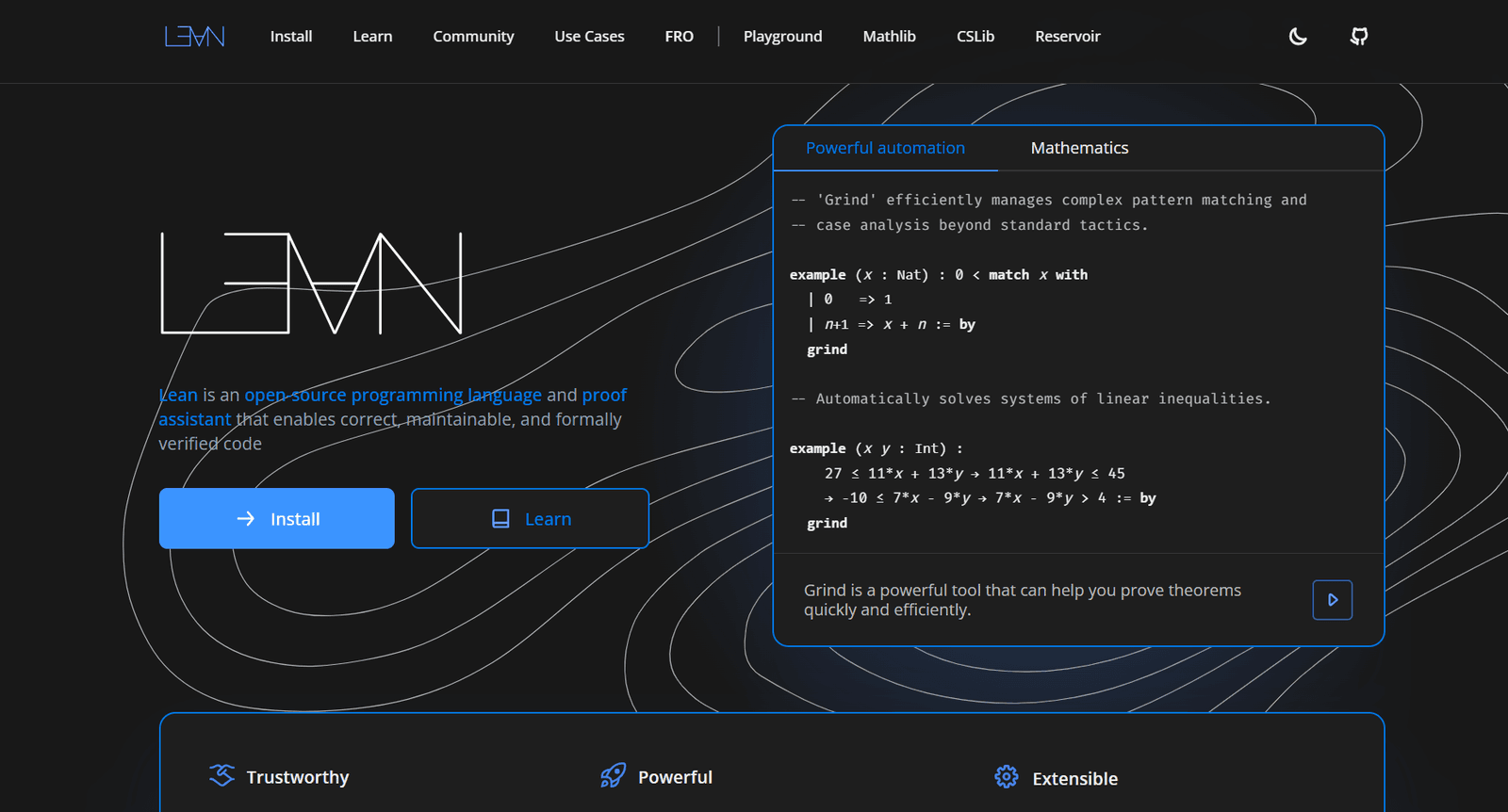
Task: Click the outlined Learn hero button
Action: [530, 518]
